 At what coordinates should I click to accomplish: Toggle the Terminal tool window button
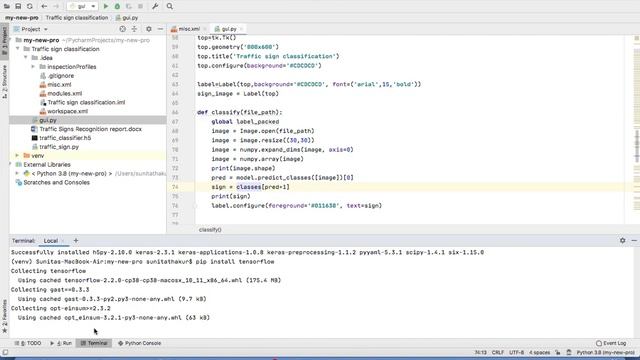(94, 343)
